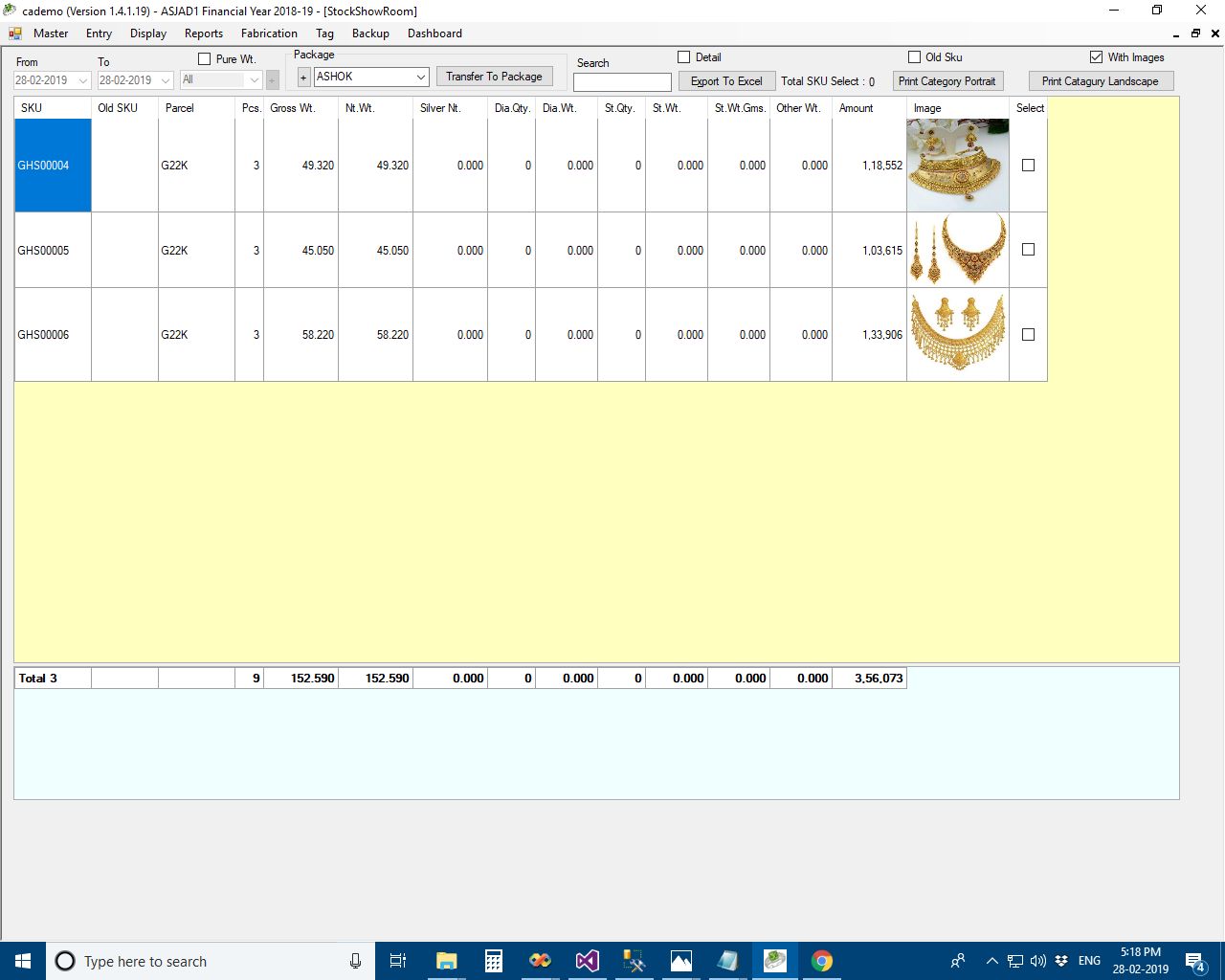Click the GHS00004 necklace image thumbnail
This screenshot has width=1225, height=980.
click(957, 165)
